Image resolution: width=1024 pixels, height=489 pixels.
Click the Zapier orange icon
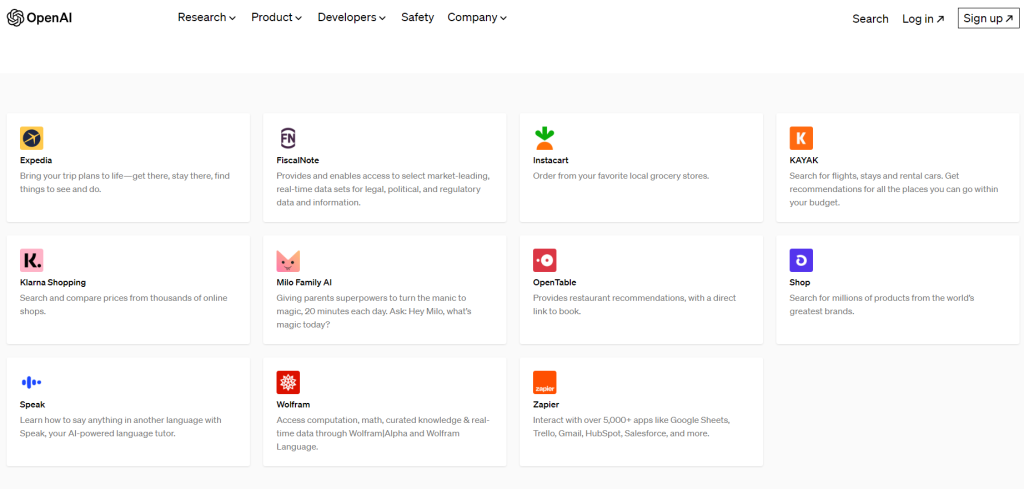click(545, 382)
